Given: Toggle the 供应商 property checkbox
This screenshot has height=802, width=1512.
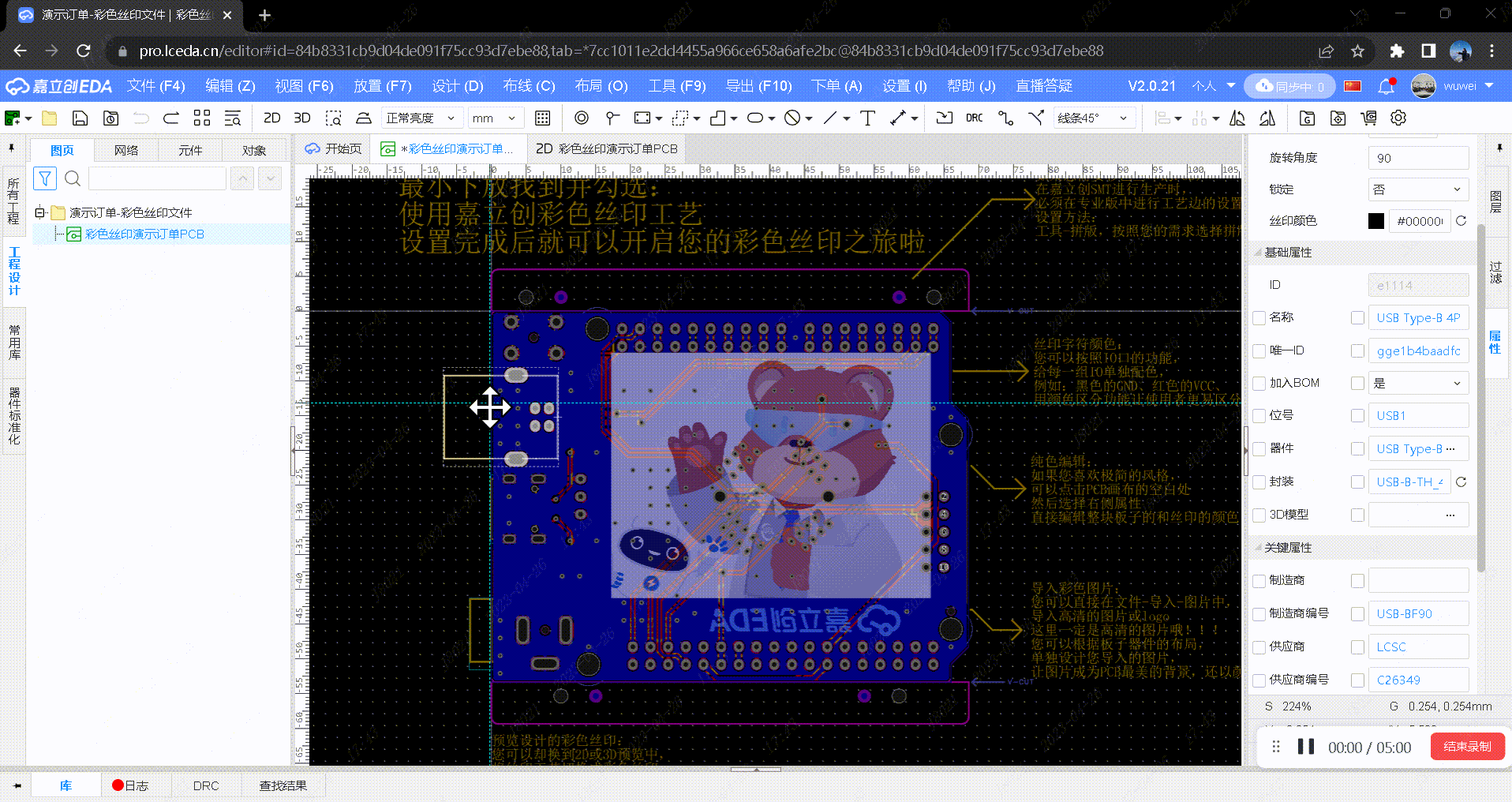Looking at the screenshot, I should (1259, 647).
